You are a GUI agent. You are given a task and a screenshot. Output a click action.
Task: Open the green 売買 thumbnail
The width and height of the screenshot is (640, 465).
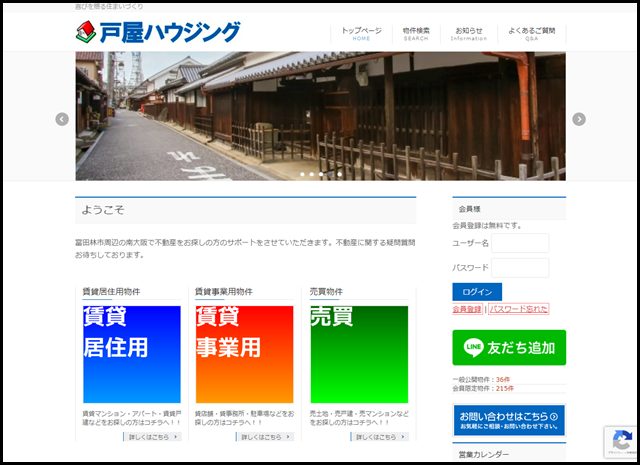click(359, 355)
